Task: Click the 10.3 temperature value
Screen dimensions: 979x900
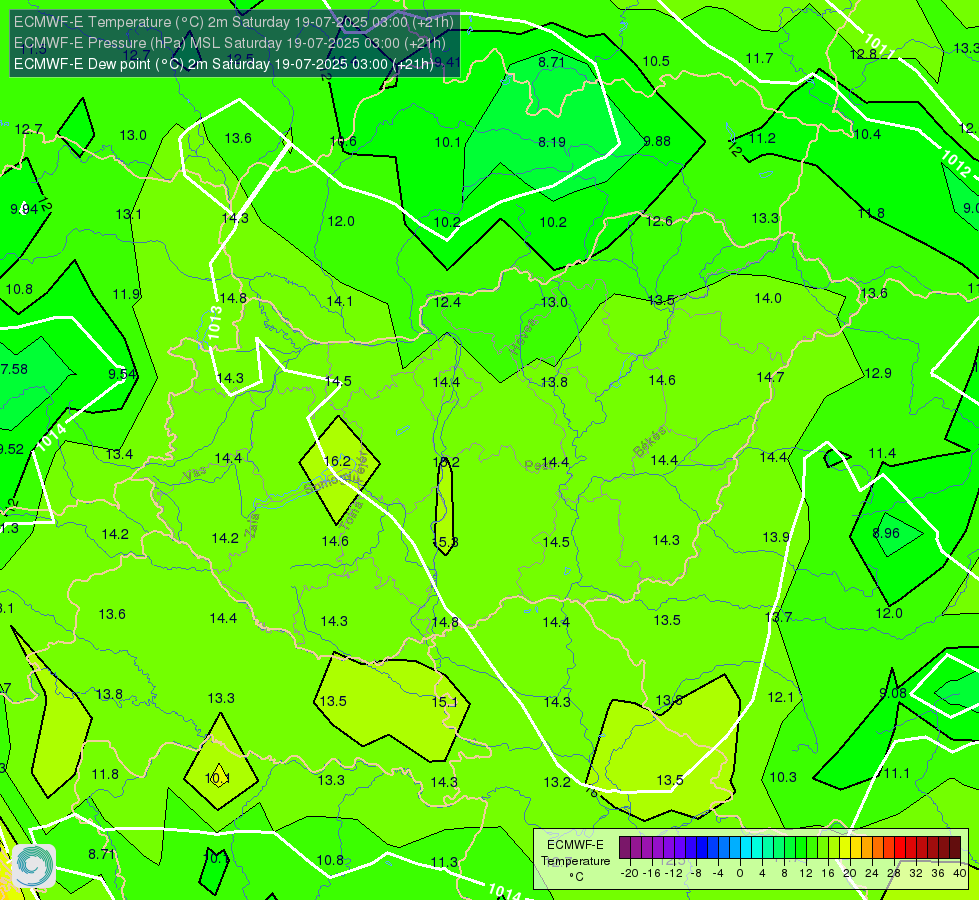Action: 783,777
